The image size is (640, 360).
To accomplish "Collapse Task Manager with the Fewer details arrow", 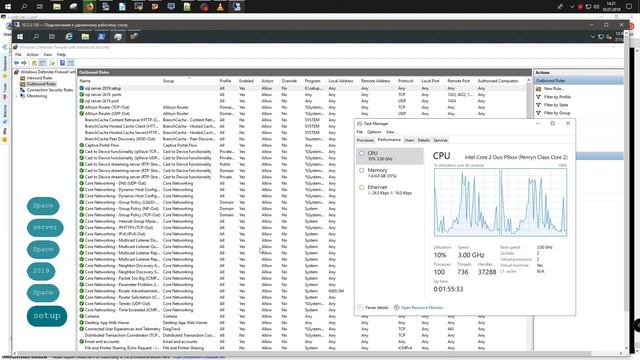I will click(x=360, y=307).
